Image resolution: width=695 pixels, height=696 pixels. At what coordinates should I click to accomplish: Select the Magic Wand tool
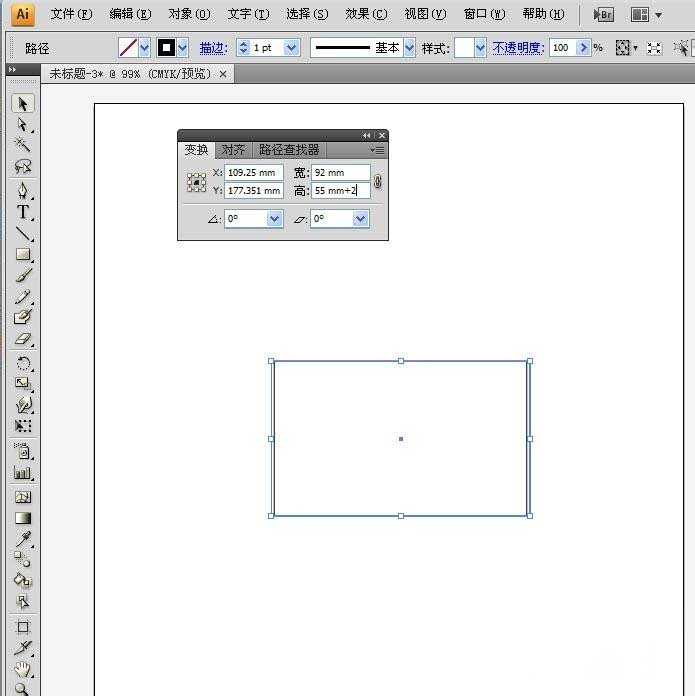point(23,145)
